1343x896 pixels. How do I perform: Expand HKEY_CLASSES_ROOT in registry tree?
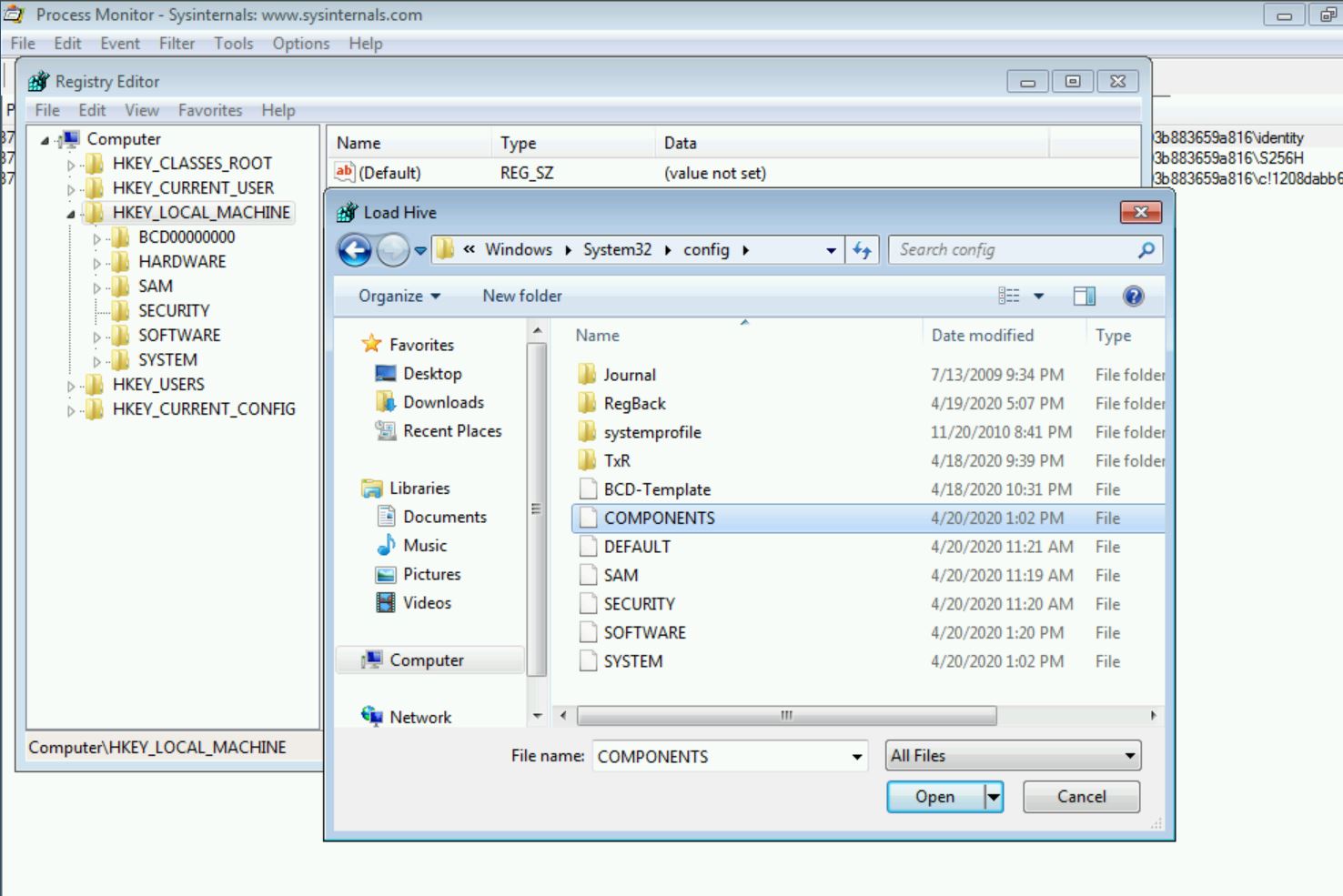tap(72, 165)
